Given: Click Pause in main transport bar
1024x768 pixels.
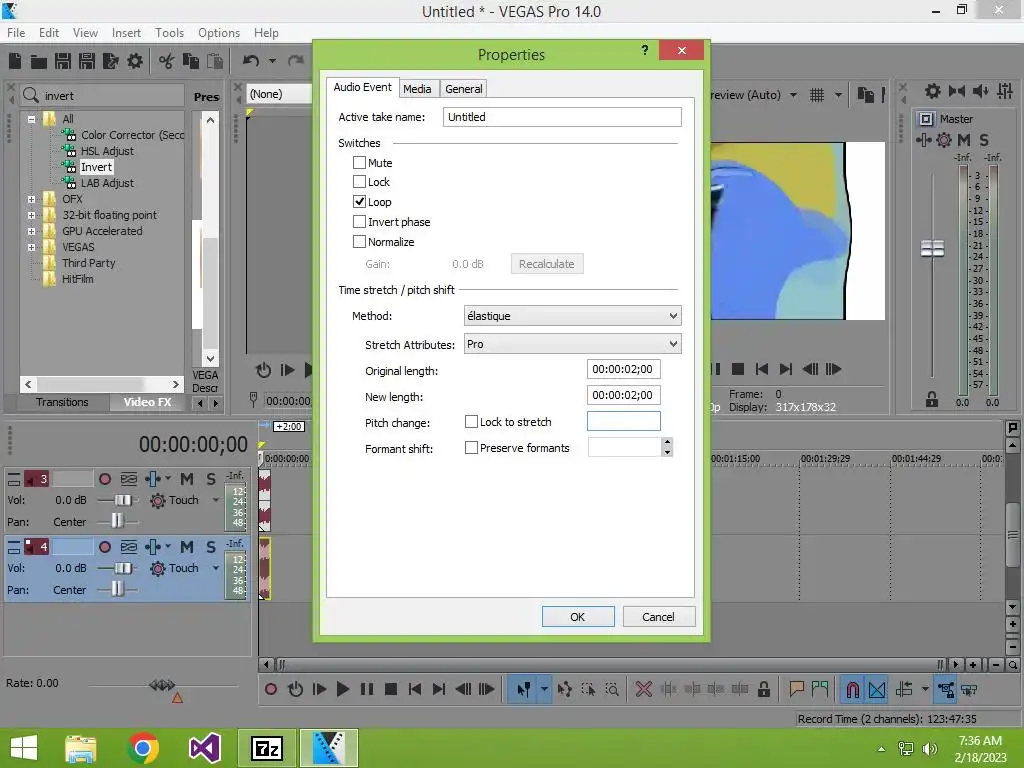Looking at the screenshot, I should [x=367, y=689].
